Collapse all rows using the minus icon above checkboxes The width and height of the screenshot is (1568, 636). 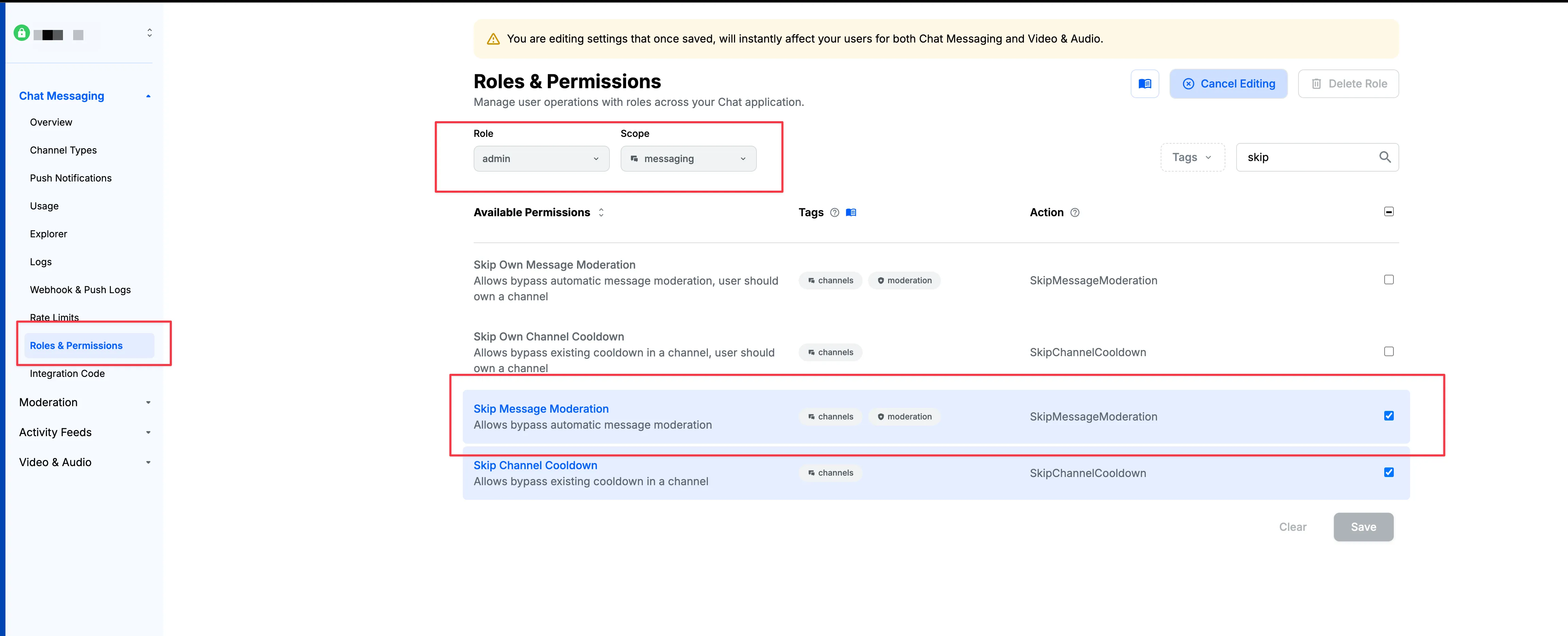pyautogui.click(x=1388, y=211)
